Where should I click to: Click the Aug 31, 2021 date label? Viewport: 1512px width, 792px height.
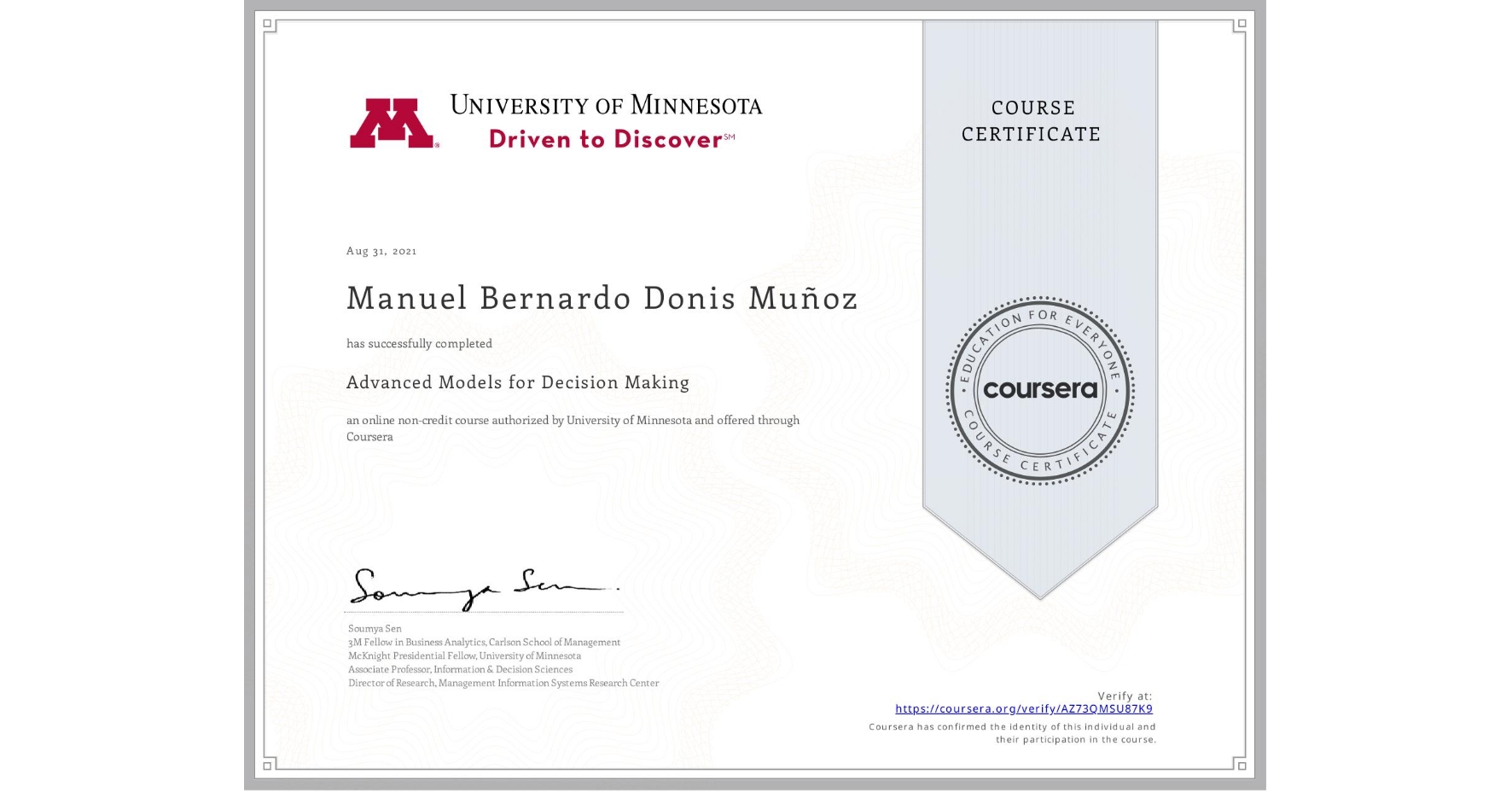[x=381, y=251]
